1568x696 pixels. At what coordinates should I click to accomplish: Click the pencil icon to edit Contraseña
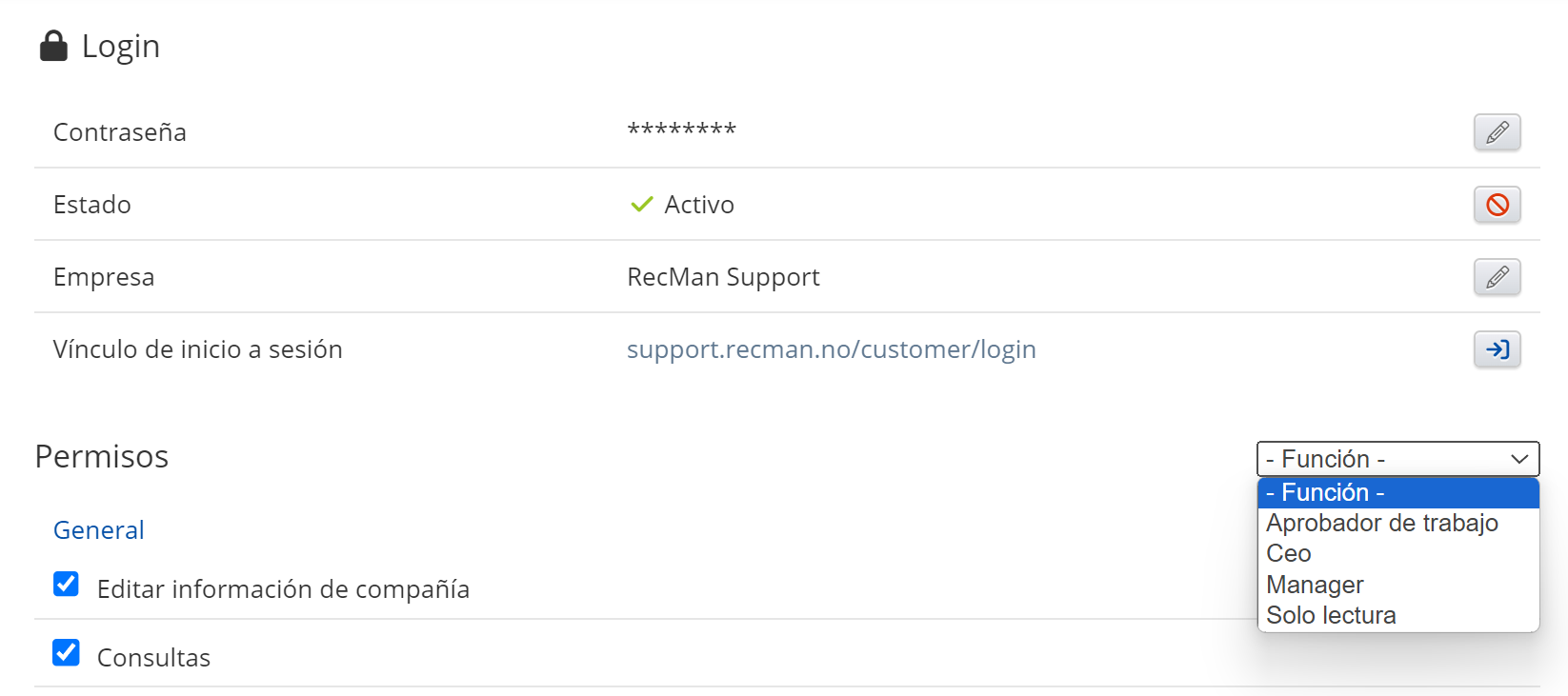(x=1497, y=132)
